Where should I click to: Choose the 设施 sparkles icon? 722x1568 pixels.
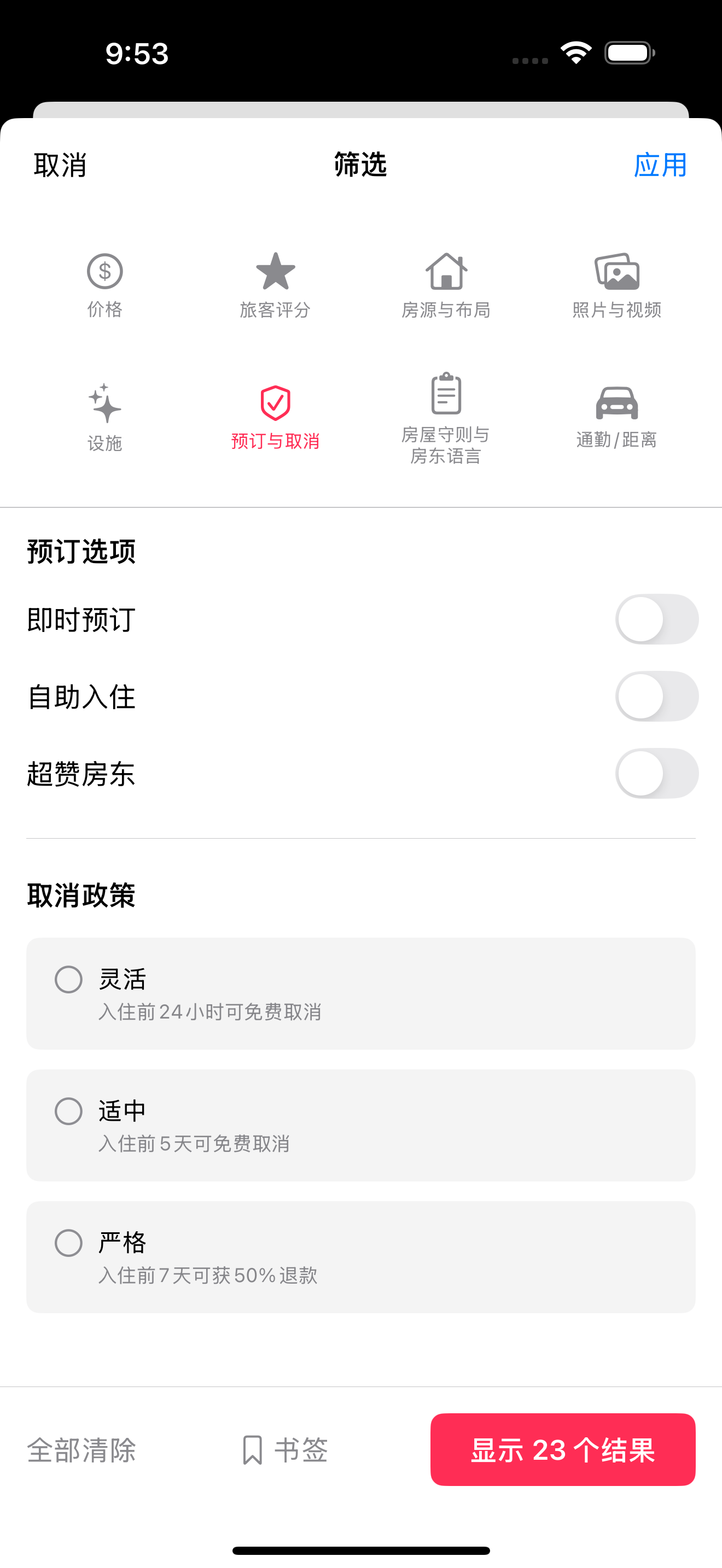[104, 403]
